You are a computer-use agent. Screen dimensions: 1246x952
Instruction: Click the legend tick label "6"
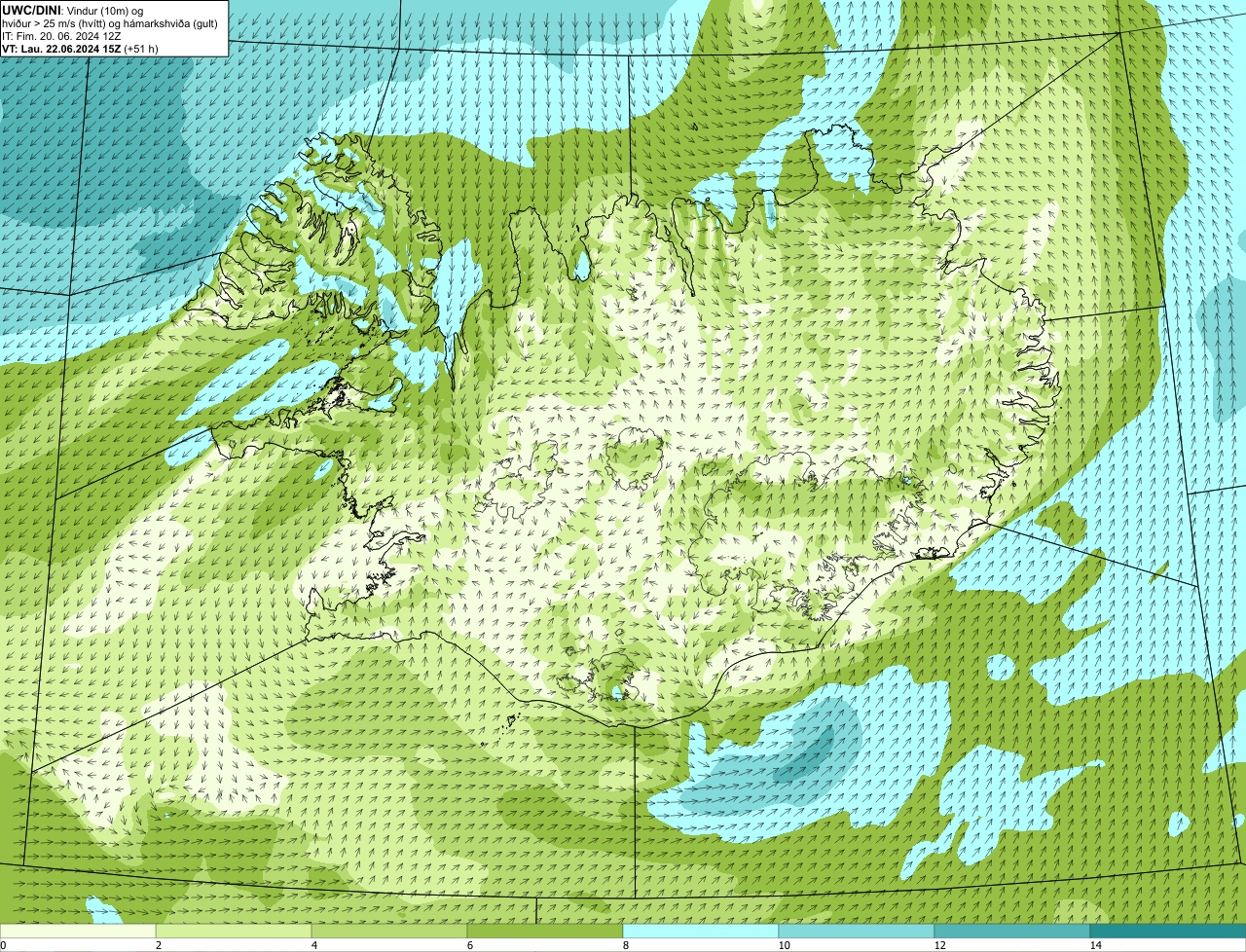469,945
